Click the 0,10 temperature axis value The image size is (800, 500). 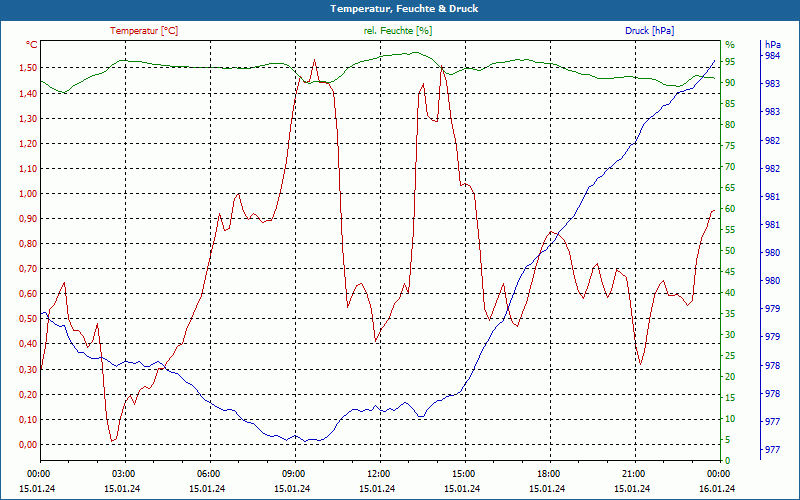pyautogui.click(x=28, y=419)
